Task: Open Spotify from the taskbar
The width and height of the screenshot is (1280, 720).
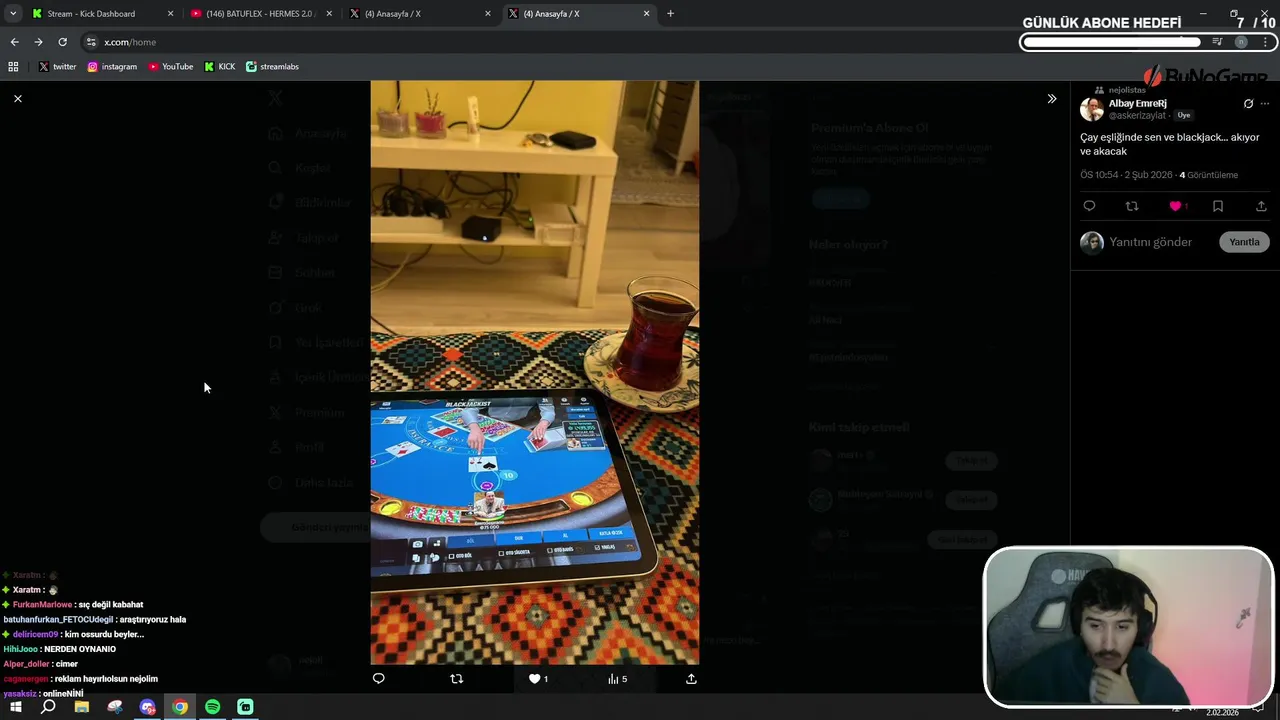Action: coord(213,707)
